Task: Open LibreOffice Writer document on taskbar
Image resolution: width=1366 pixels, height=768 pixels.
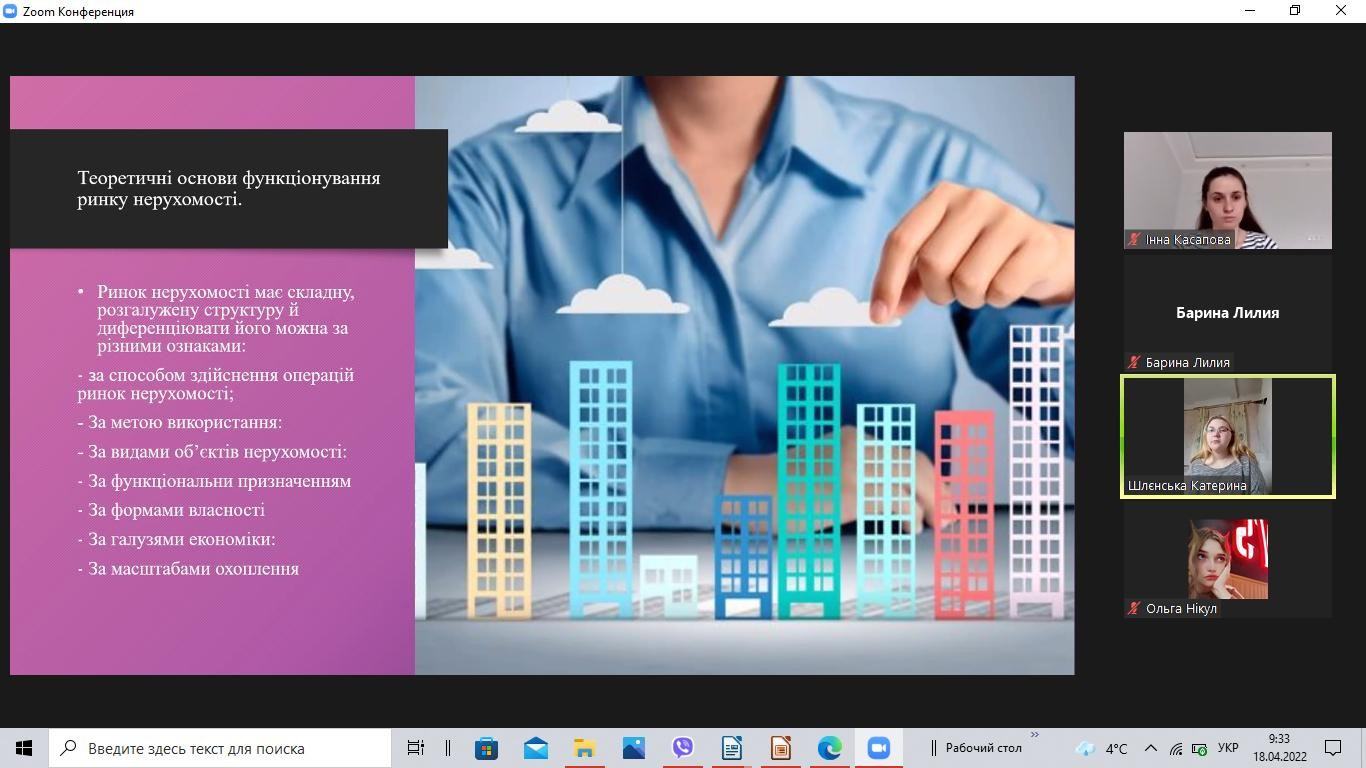Action: [731, 748]
